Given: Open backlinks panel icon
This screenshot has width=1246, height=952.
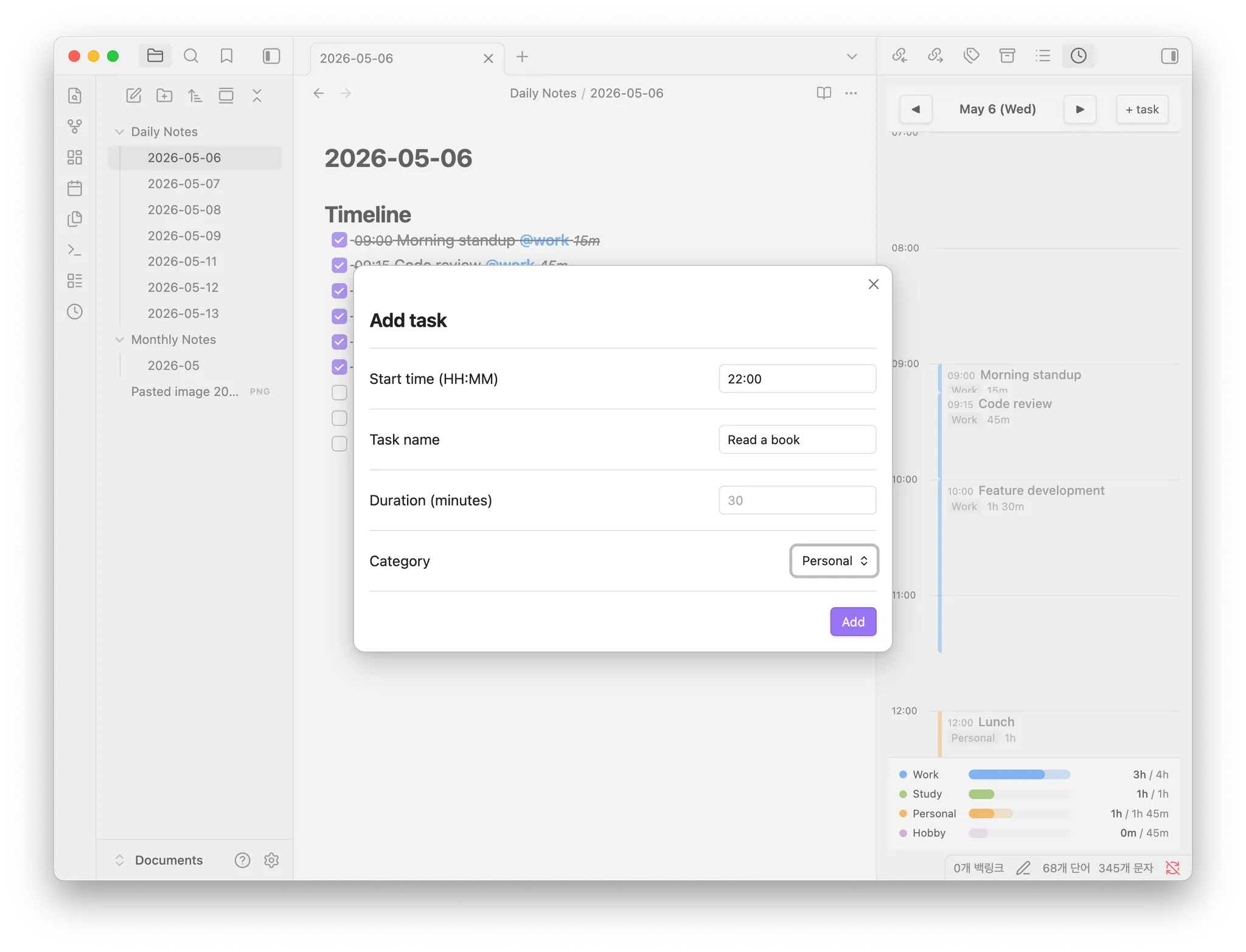Looking at the screenshot, I should pyautogui.click(x=900, y=56).
